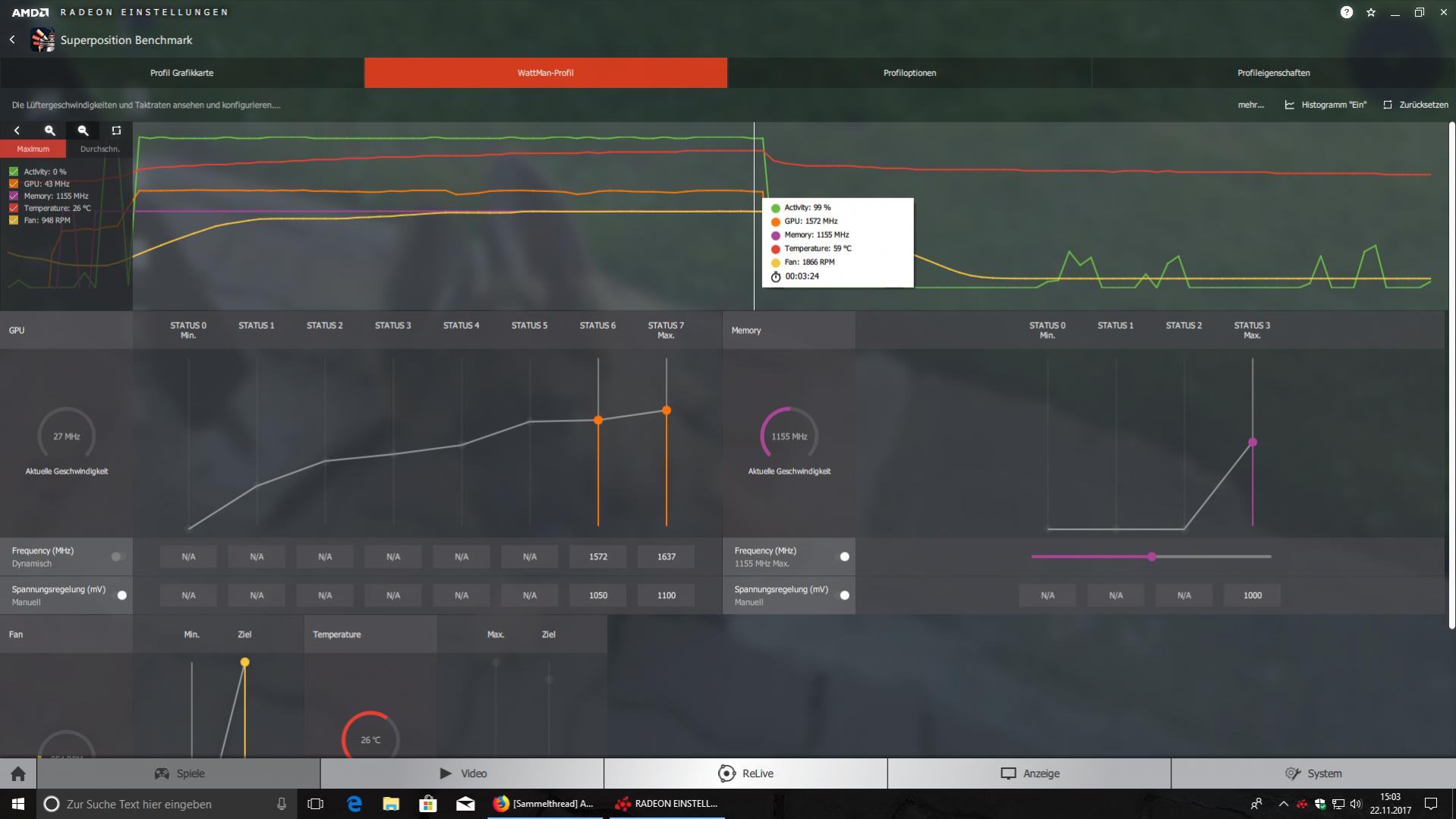Show hidden tray icons
Screen dimensions: 1456x819
(x=1283, y=804)
